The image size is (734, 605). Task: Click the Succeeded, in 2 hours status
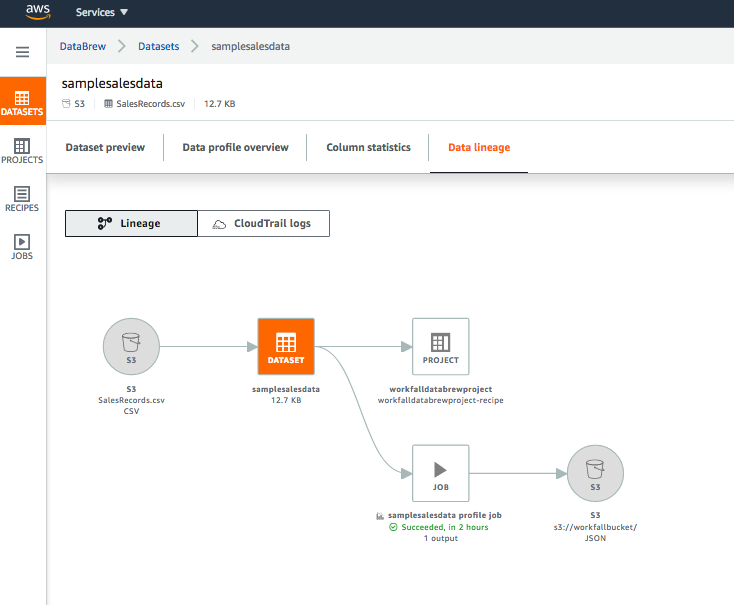(445, 527)
